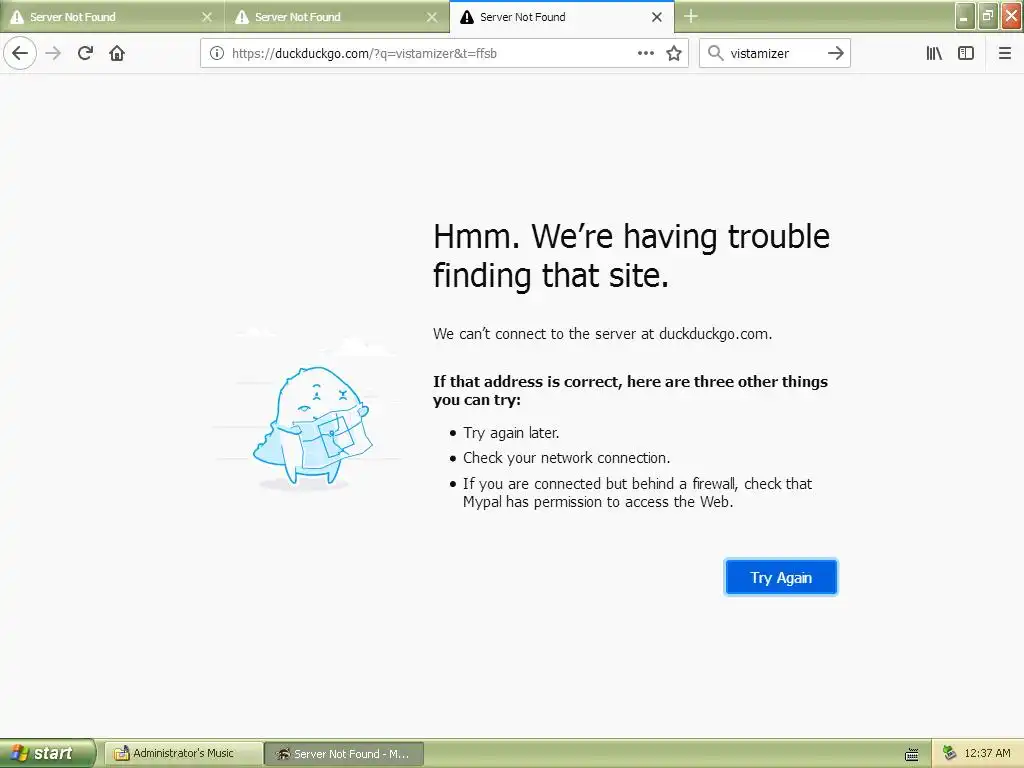Submit search with the go arrow
Screen dimensions: 1024x768
tap(836, 53)
